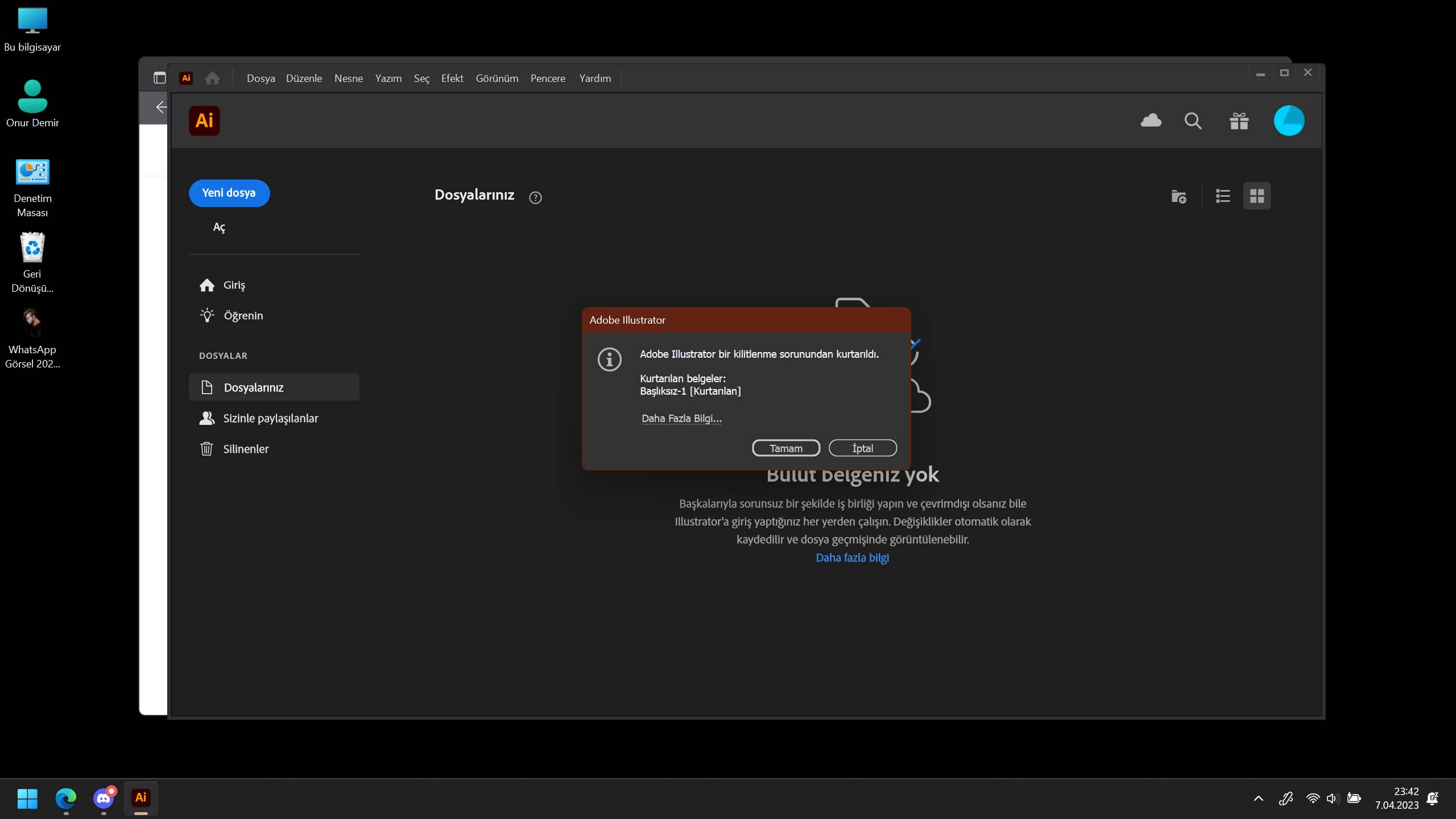Click Daha fazla bilgi link below cloud text
The width and height of the screenshot is (1456, 819).
pyautogui.click(x=852, y=557)
